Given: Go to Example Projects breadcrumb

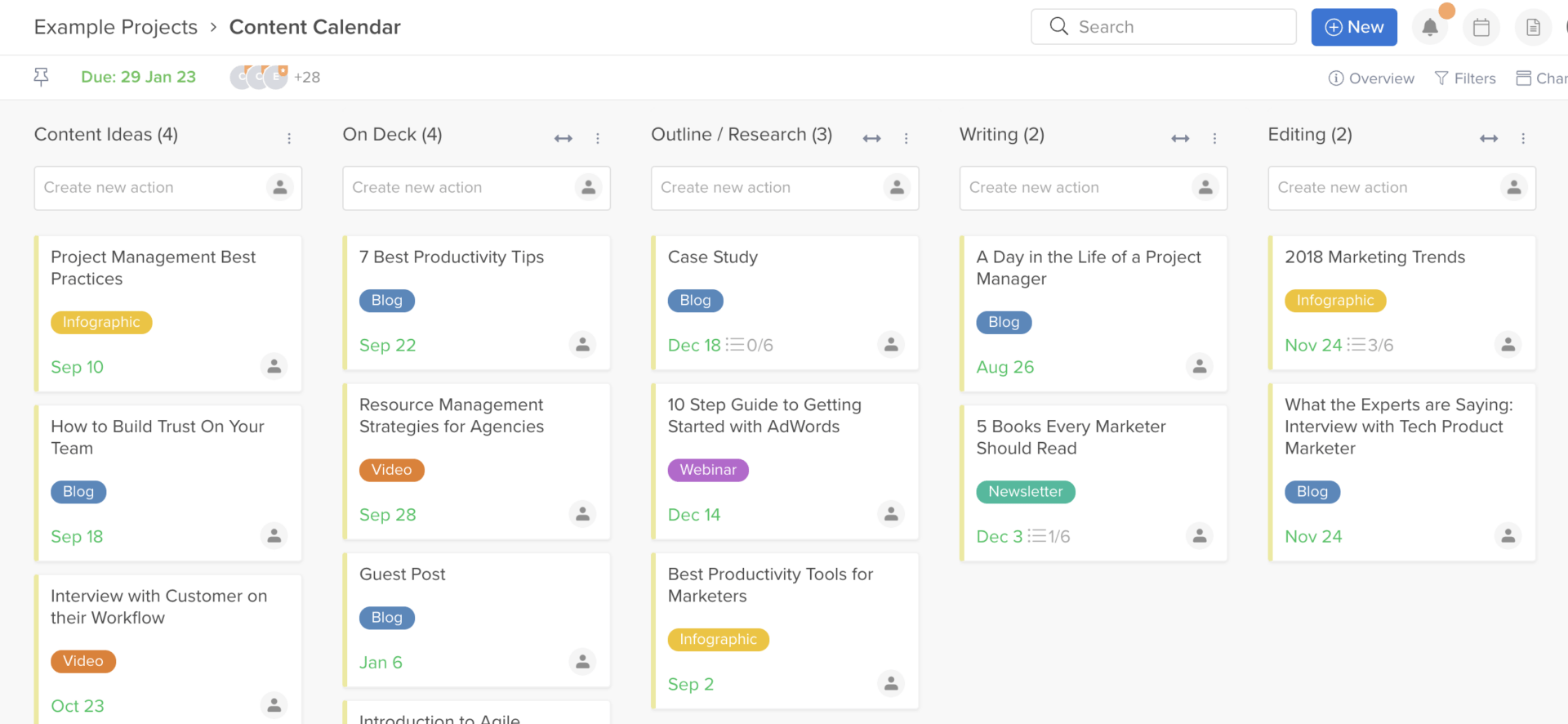Looking at the screenshot, I should tap(116, 28).
